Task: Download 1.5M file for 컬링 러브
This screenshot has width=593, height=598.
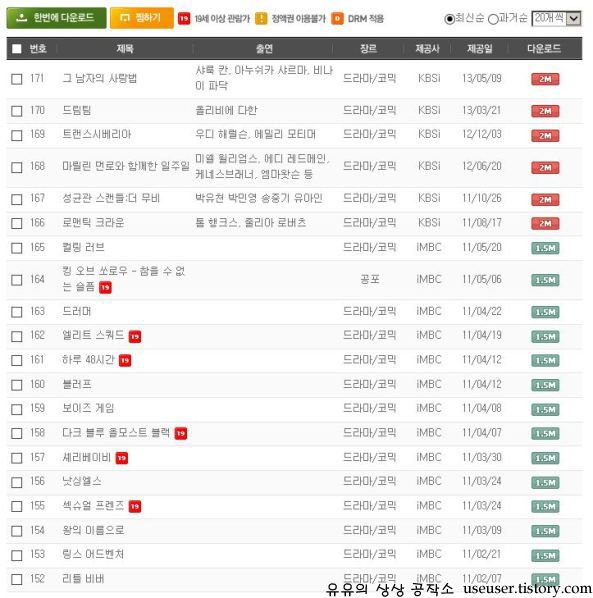Action: tap(545, 248)
